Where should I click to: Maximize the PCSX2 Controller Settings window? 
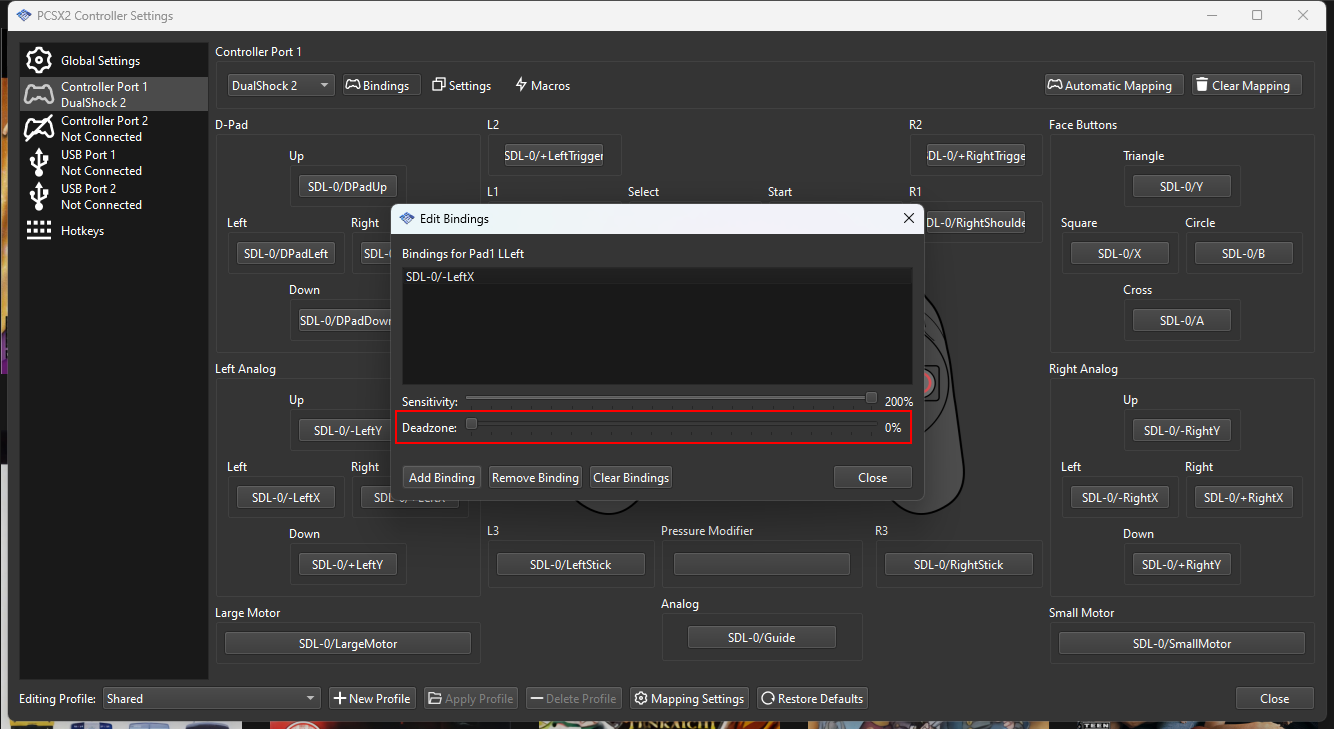(1257, 15)
